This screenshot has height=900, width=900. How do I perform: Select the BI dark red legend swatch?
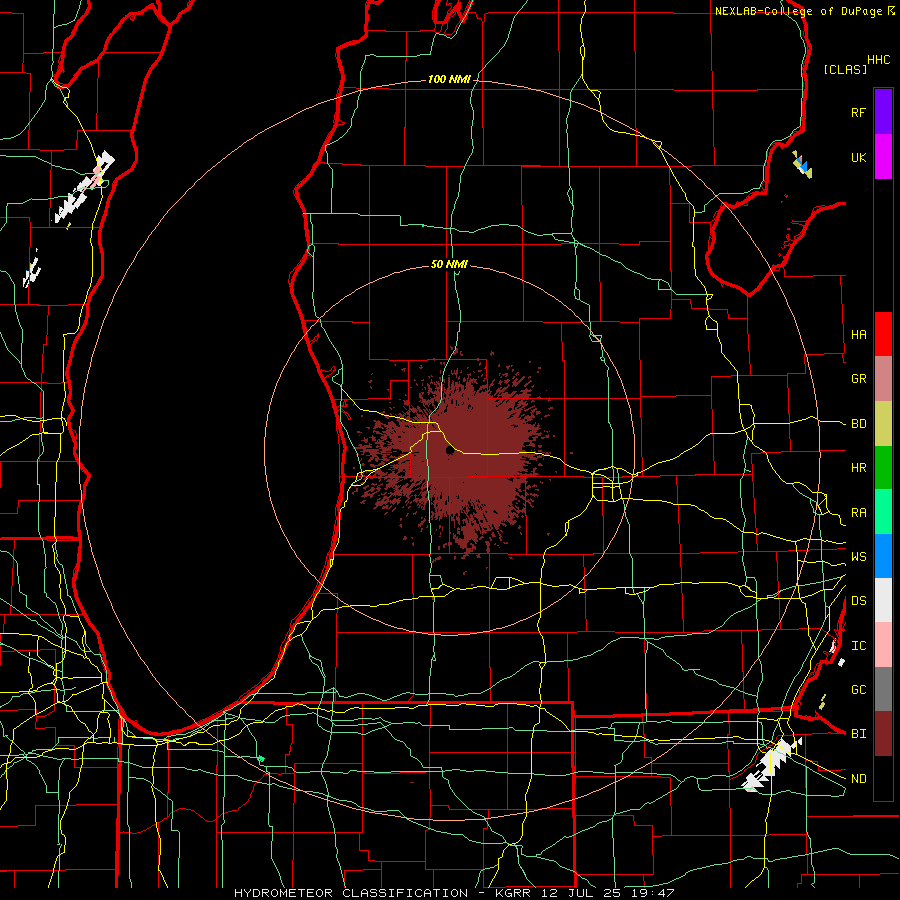pos(883,734)
